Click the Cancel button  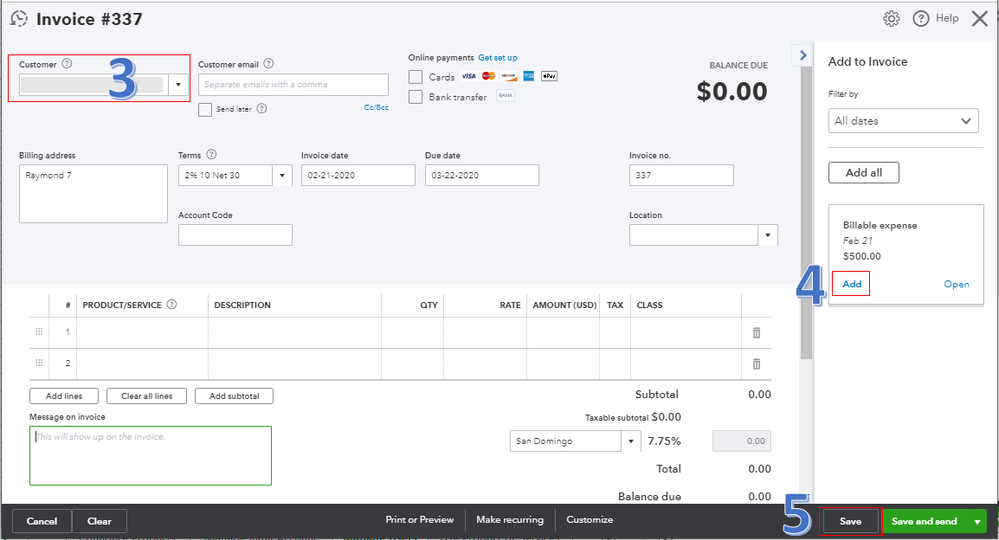pyautogui.click(x=41, y=522)
